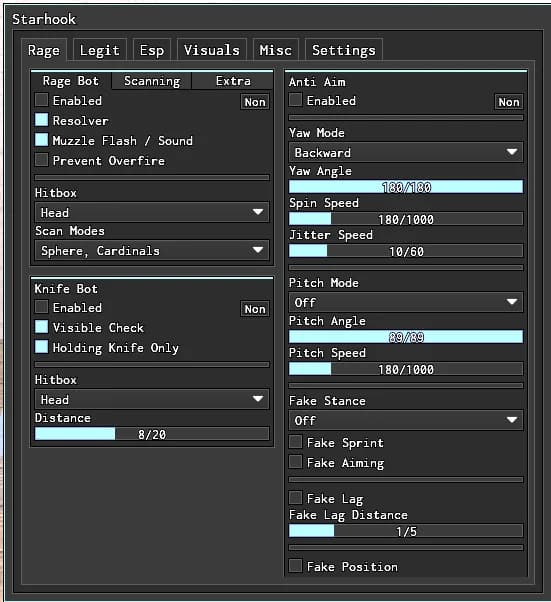
Task: Open the Knife Bot Hitbox dropdown
Action: 152,399
